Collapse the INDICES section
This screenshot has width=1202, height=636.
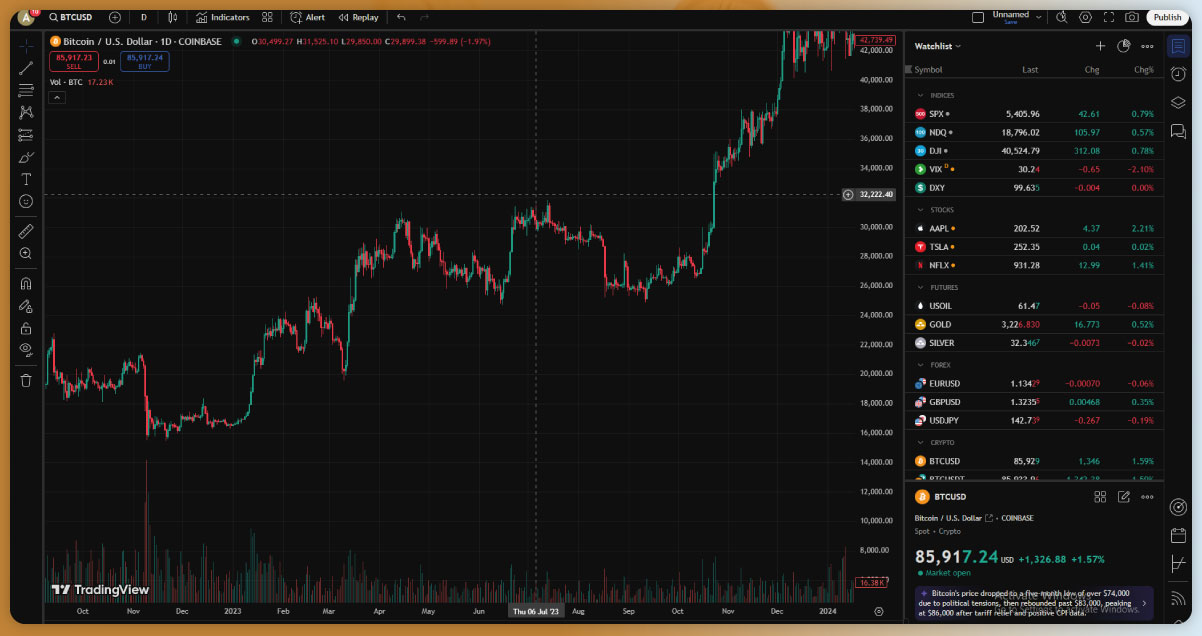pyautogui.click(x=919, y=95)
